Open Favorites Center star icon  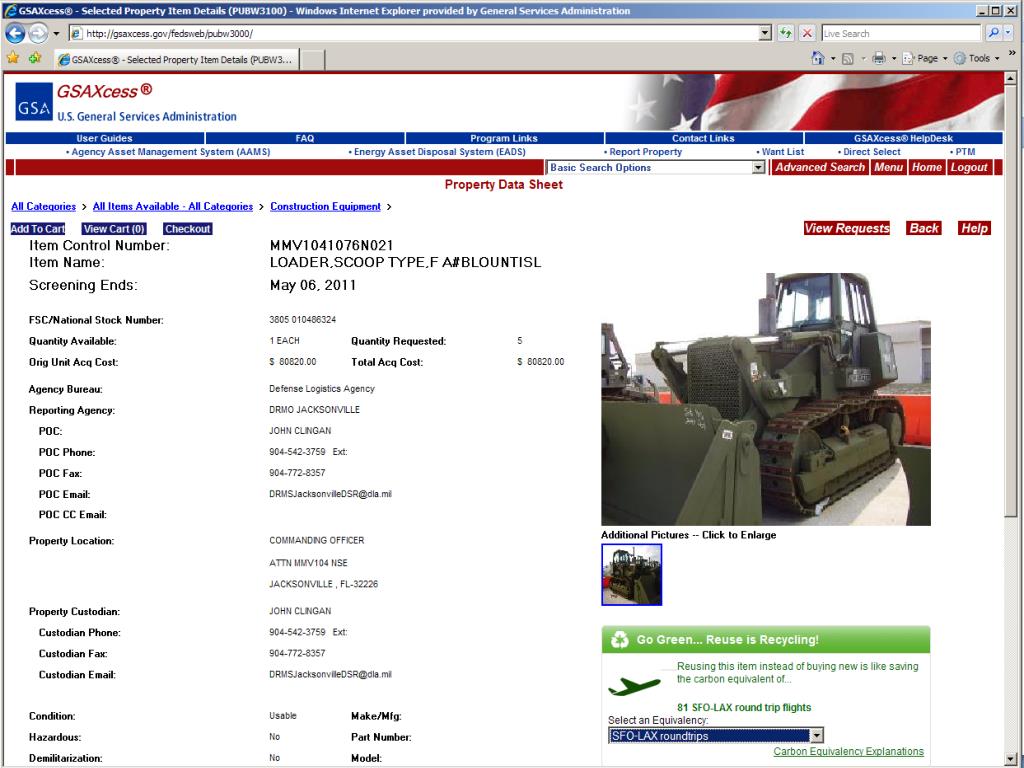coord(13,58)
